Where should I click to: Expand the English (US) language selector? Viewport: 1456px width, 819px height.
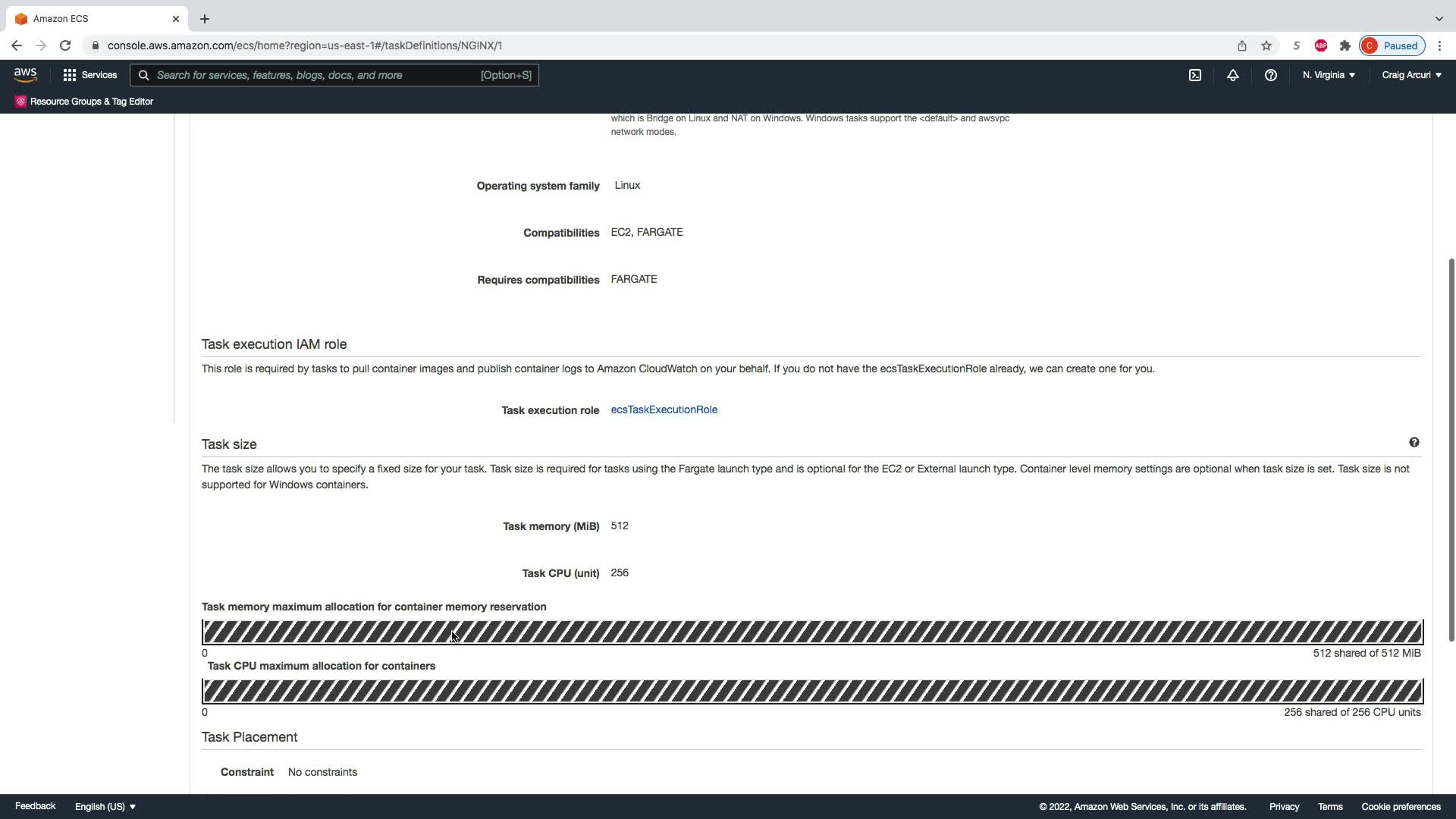tap(105, 806)
